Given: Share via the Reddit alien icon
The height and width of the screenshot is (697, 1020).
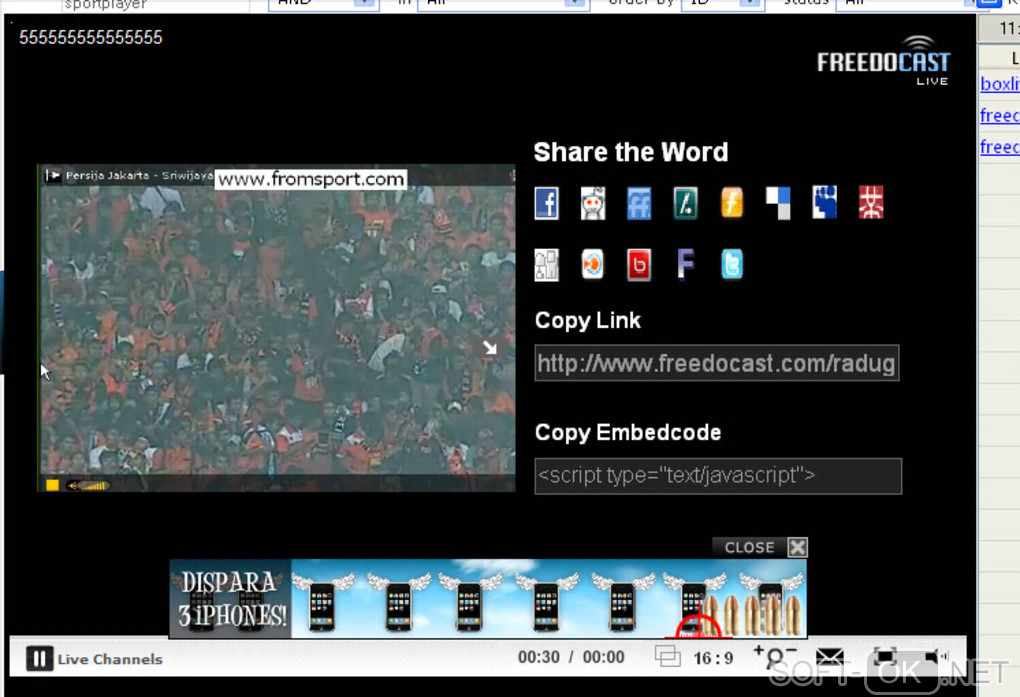Looking at the screenshot, I should pyautogui.click(x=593, y=203).
